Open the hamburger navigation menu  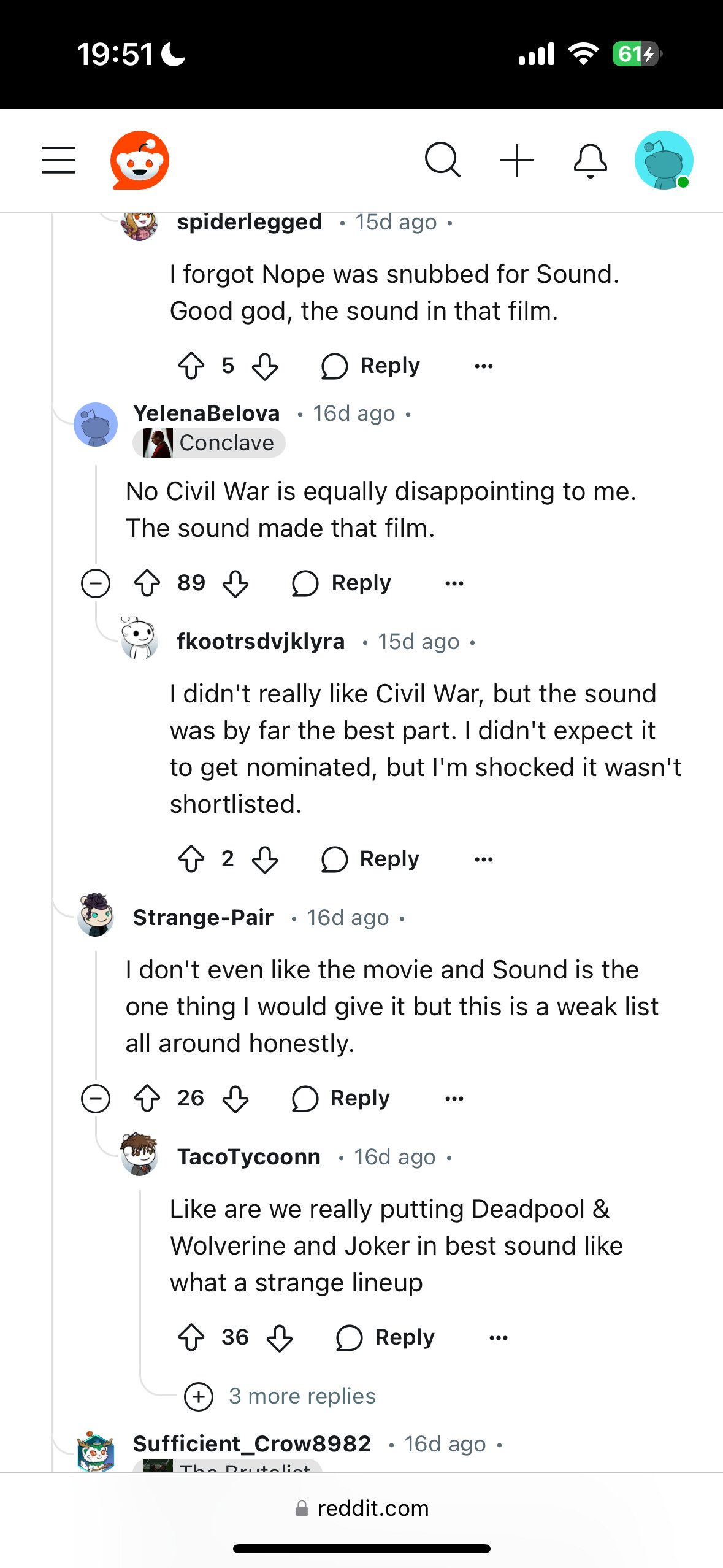point(59,160)
